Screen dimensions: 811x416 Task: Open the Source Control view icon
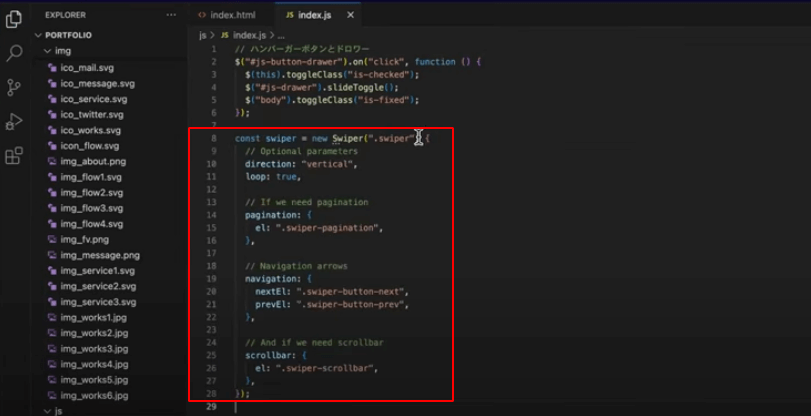coord(14,87)
